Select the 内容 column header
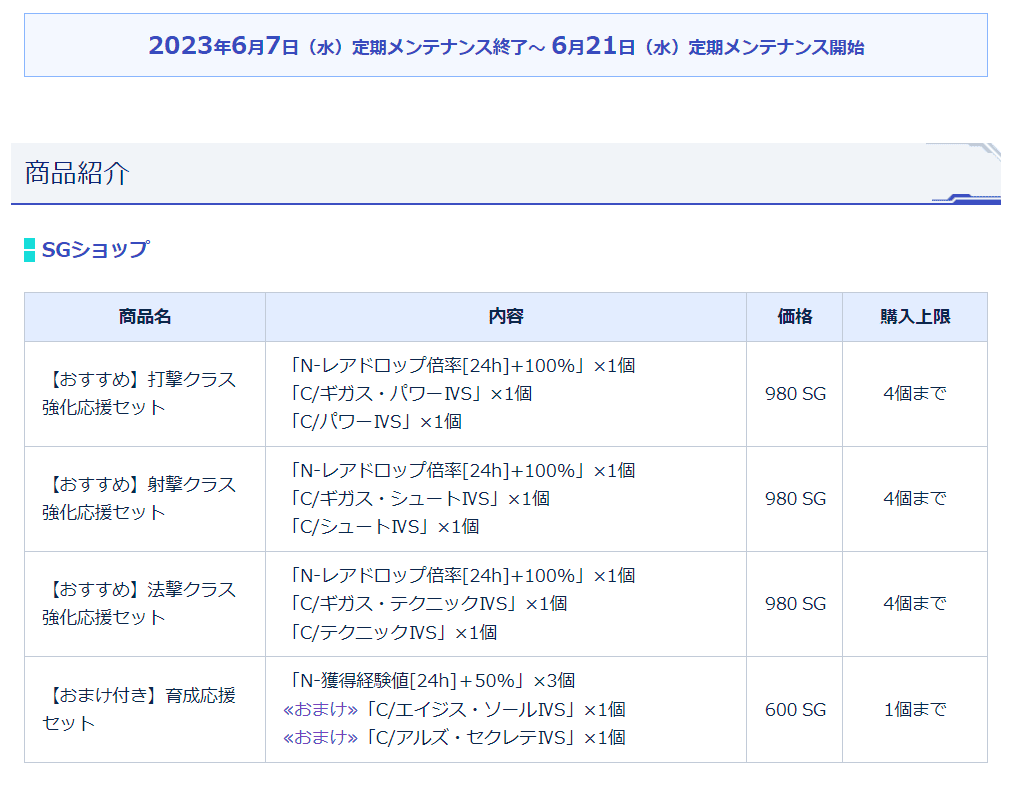 pyautogui.click(x=505, y=315)
